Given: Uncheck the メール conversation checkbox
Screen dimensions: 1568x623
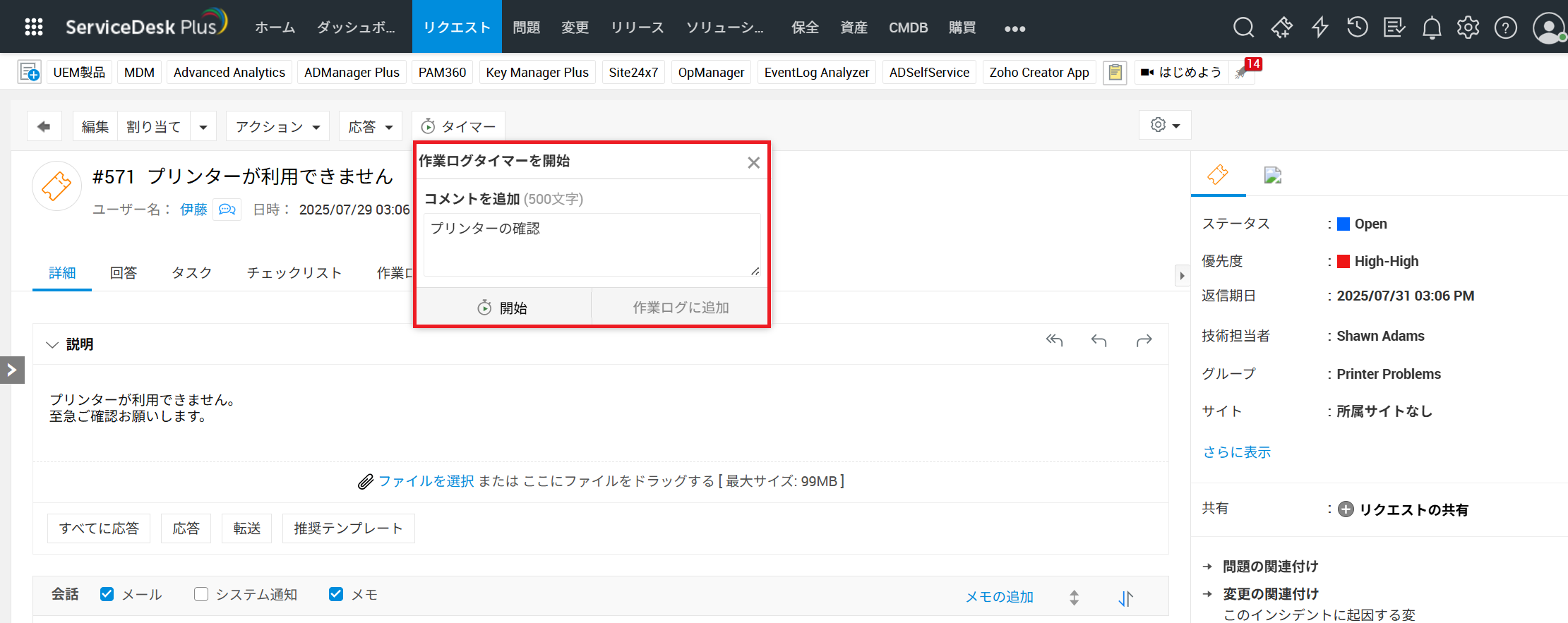Looking at the screenshot, I should [x=107, y=594].
